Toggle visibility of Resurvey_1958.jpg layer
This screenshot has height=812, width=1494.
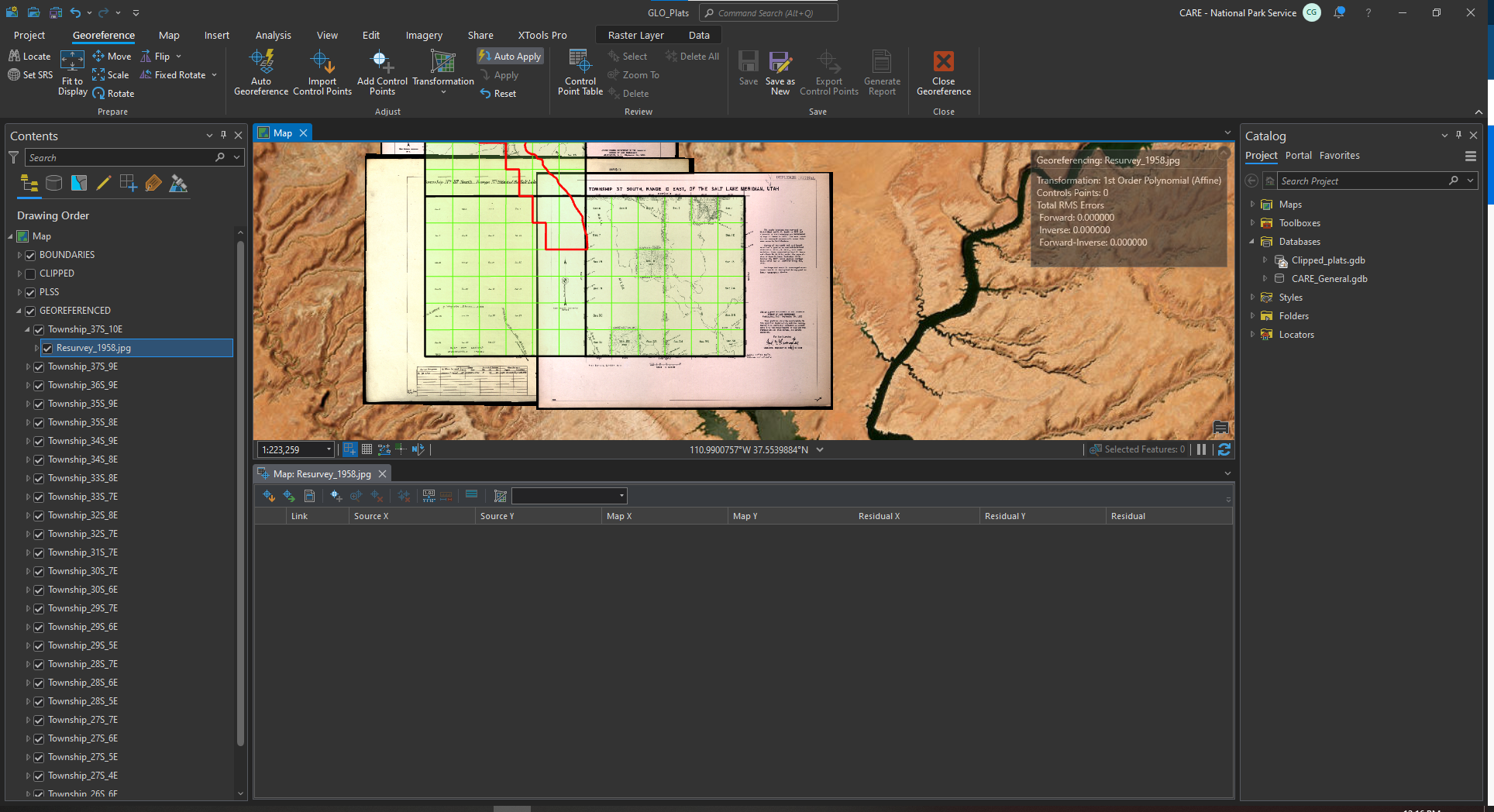click(47, 348)
